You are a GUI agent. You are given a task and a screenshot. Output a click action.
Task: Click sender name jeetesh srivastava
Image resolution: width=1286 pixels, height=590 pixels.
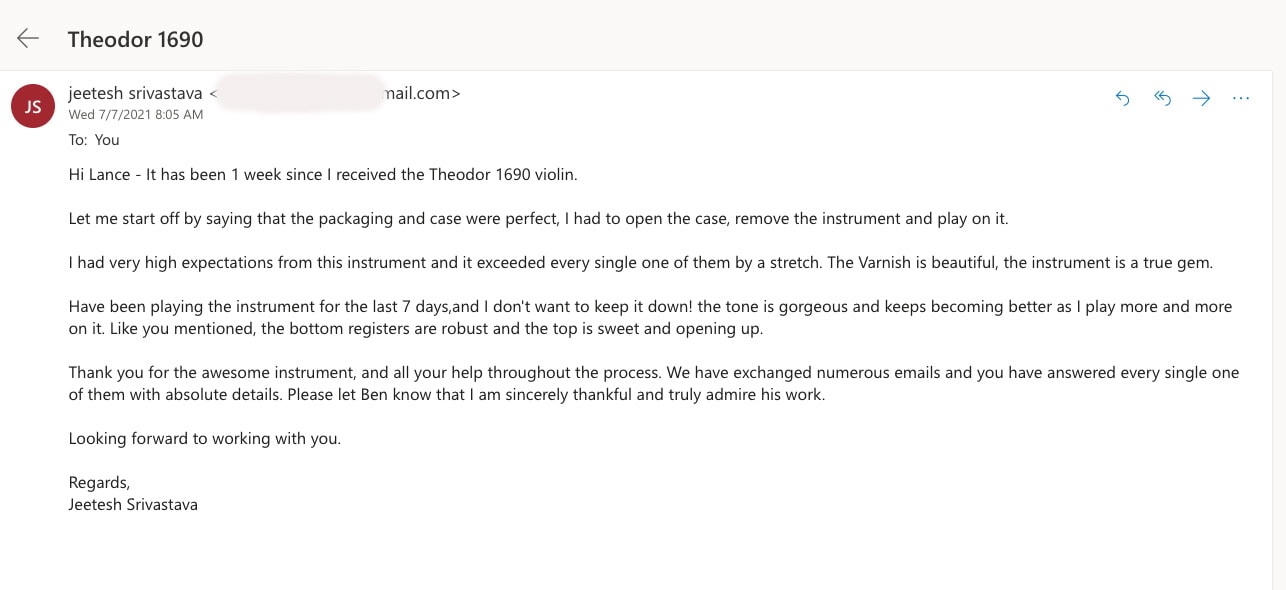135,93
